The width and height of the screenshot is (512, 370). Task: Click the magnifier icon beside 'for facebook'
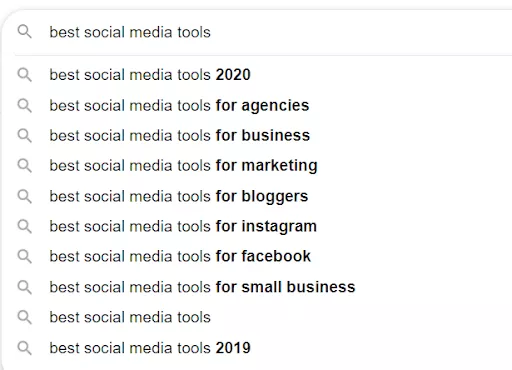coord(25,256)
